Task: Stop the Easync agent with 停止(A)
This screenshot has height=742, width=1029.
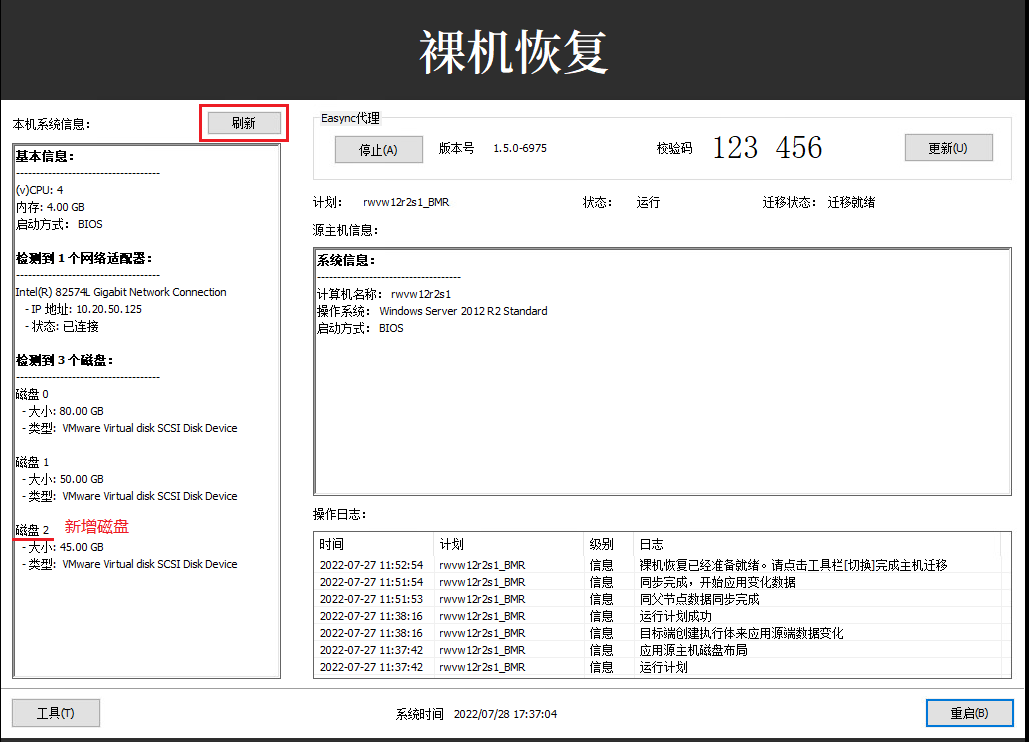Action: click(378, 149)
